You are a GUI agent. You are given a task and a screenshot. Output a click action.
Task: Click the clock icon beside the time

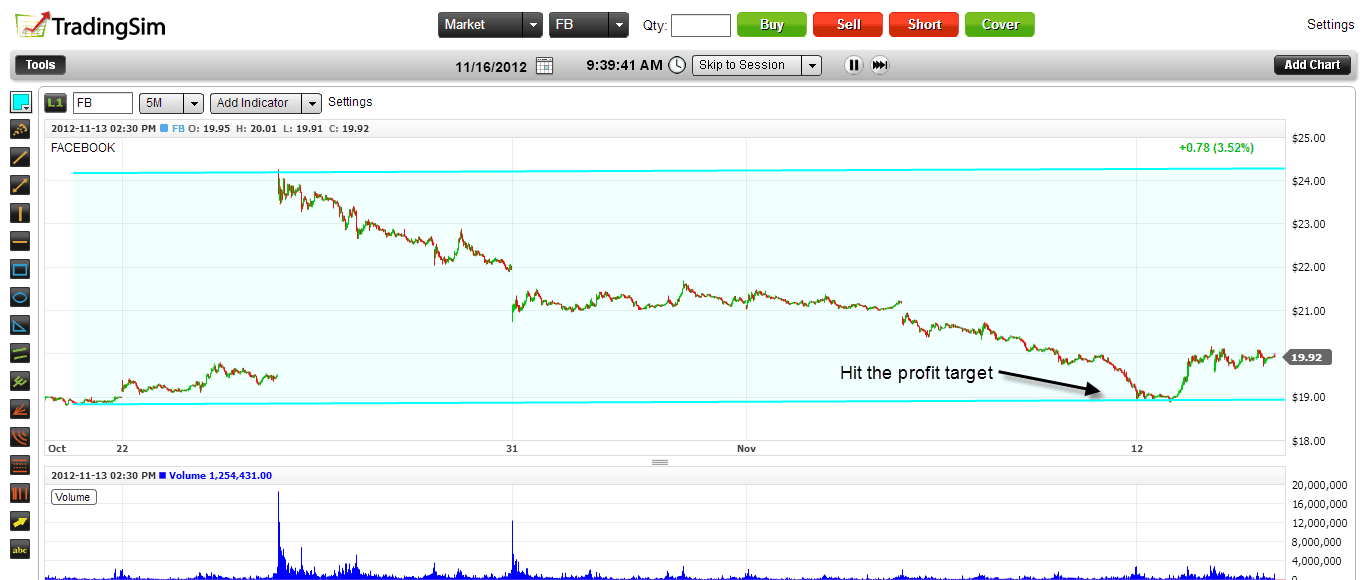click(x=677, y=65)
